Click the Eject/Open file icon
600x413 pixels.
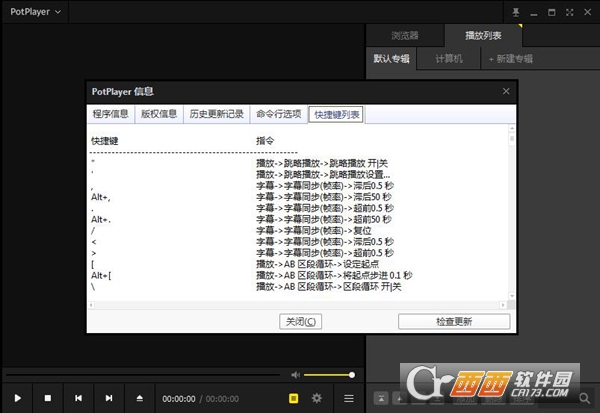(139, 398)
